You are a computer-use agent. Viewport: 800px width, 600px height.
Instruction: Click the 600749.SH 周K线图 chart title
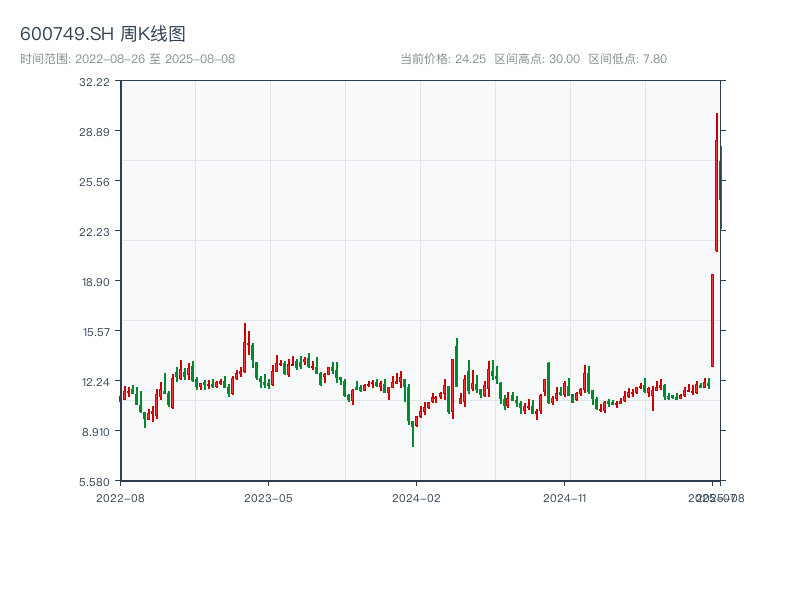coord(103,34)
